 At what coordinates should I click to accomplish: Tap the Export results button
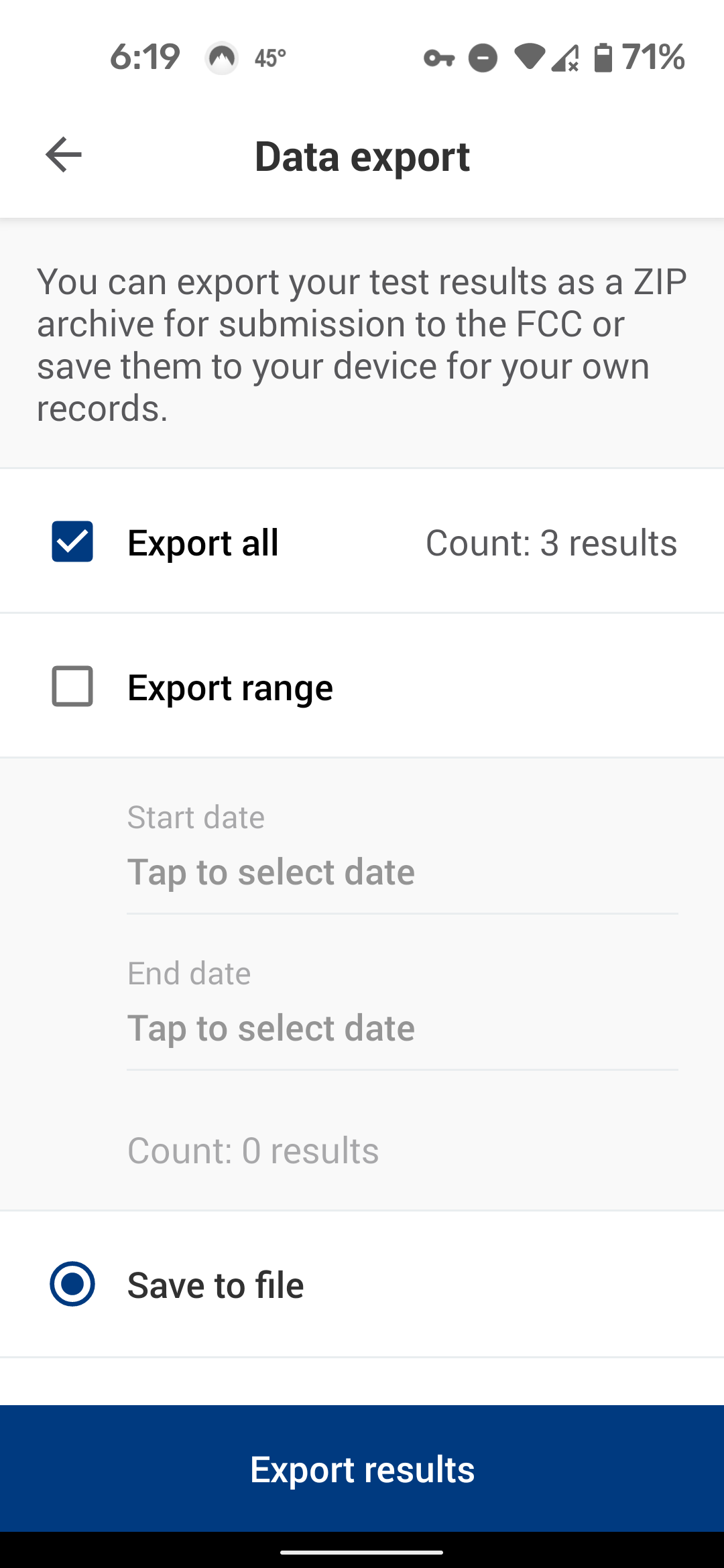(362, 1468)
